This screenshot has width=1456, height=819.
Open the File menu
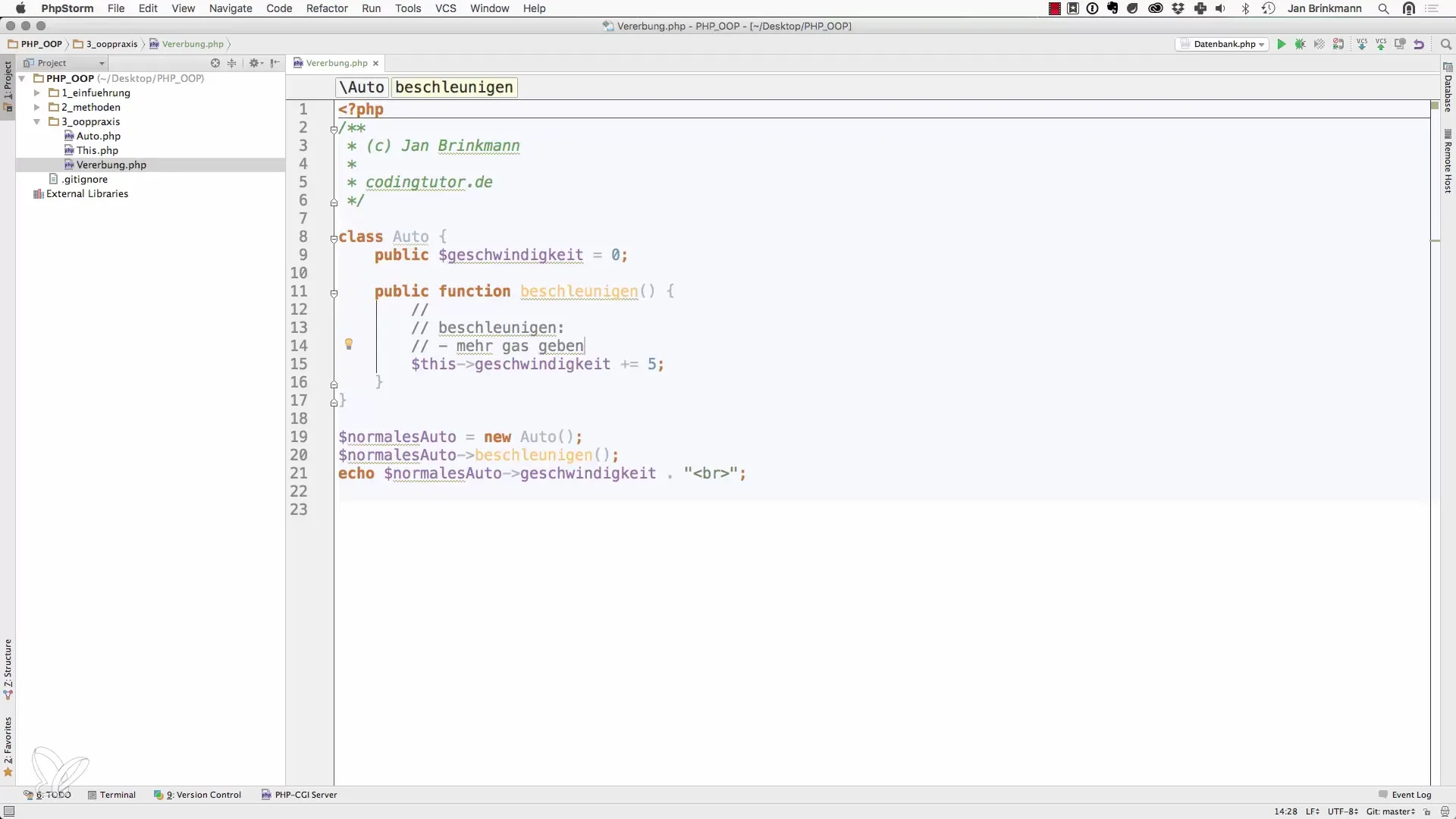point(116,8)
